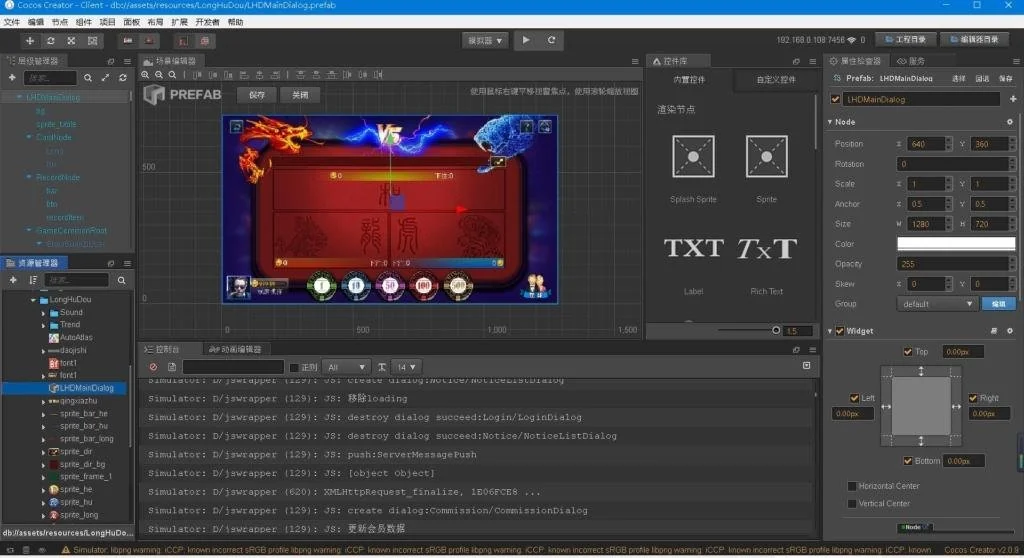Select the rotate transform tool
The height and width of the screenshot is (558, 1024).
(51, 41)
